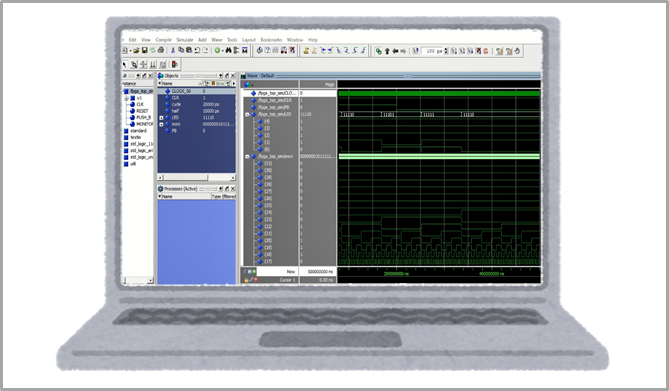Collapse the /fpga_top_sim/moni bus in Wave
Image resolution: width=669 pixels, height=391 pixels.
(247, 157)
